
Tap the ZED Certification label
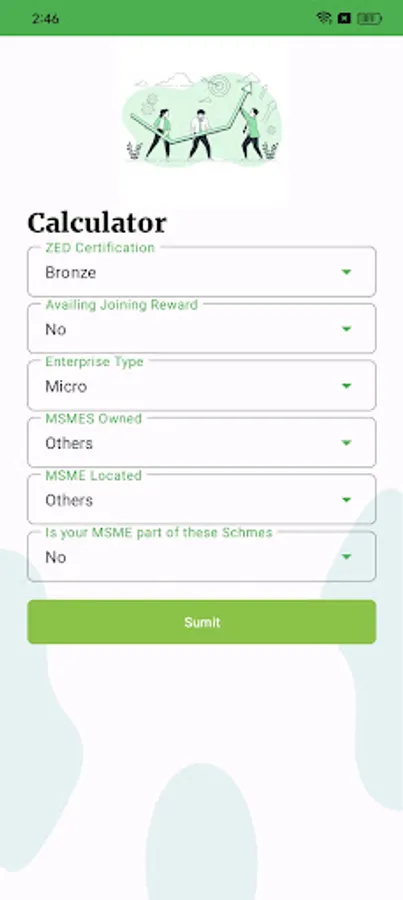(100, 248)
